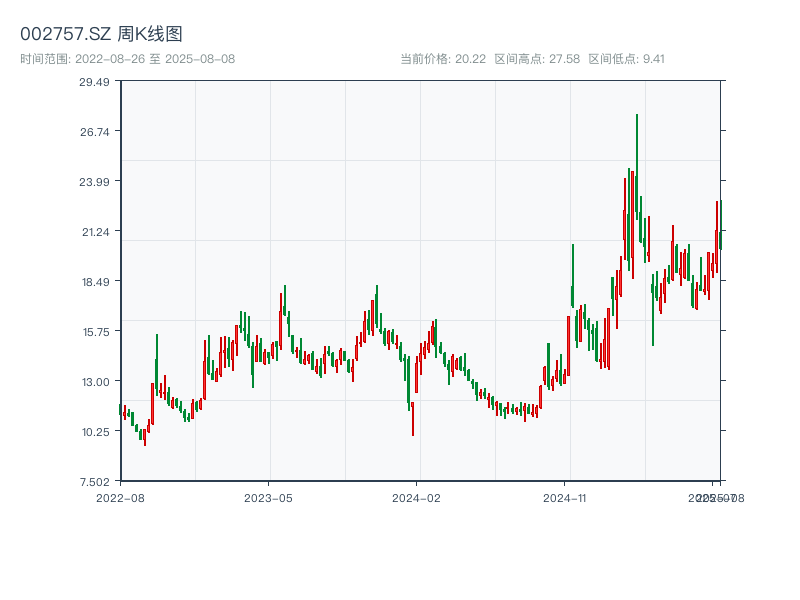This screenshot has width=800, height=600.
Task: Click the y-axis label 18.49
Action: tap(96, 282)
